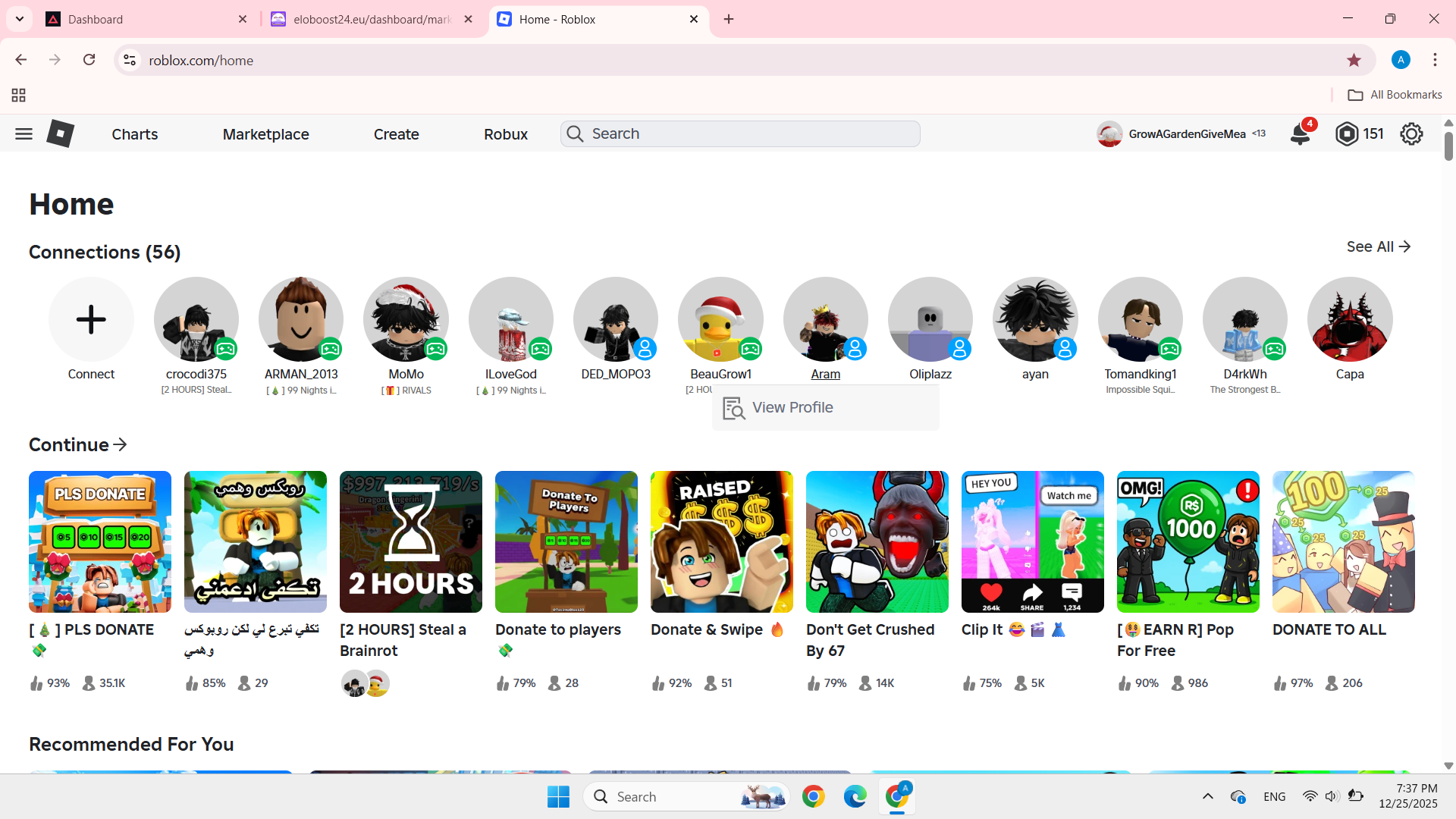The image size is (1456, 819).
Task: Click the GrowAGardenGiveMea avatar icon
Action: [1109, 134]
